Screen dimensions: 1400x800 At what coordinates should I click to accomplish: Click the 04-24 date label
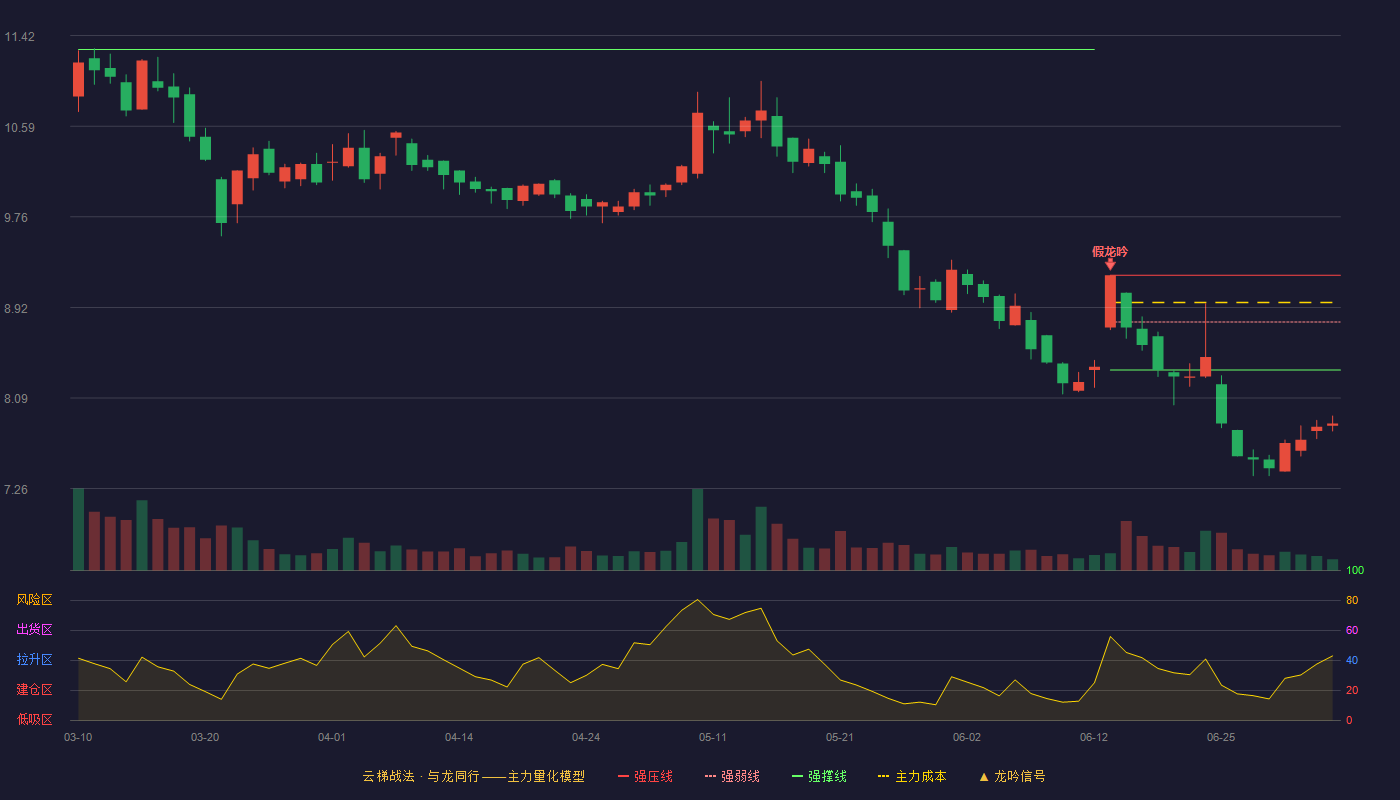click(x=586, y=737)
